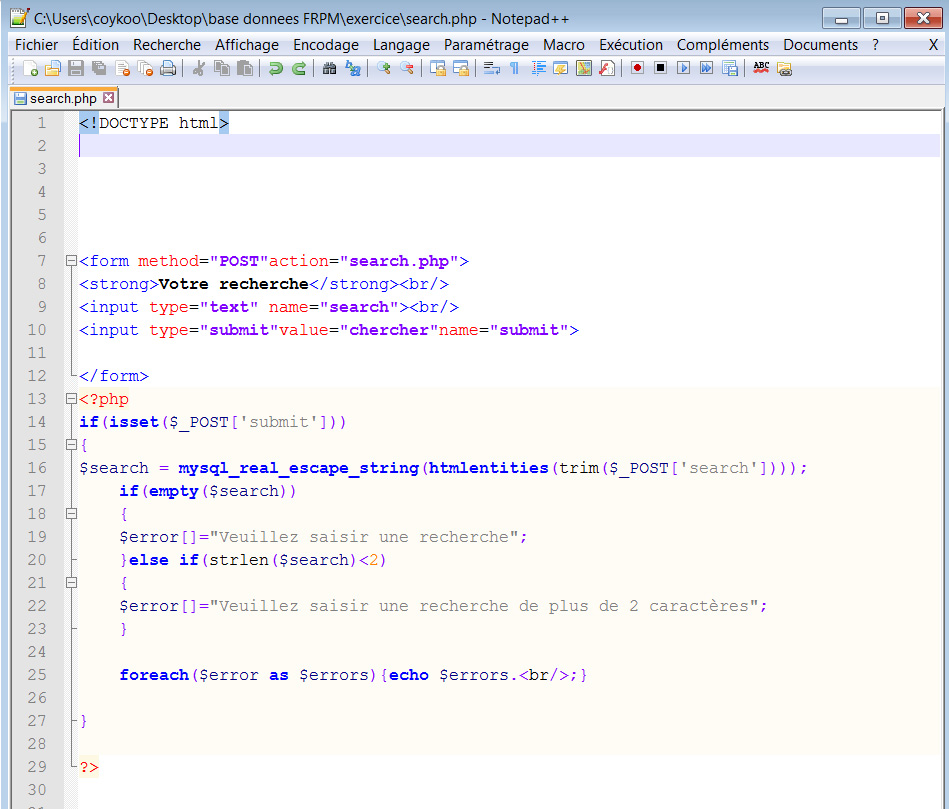Click the Undo arrow icon

point(276,68)
